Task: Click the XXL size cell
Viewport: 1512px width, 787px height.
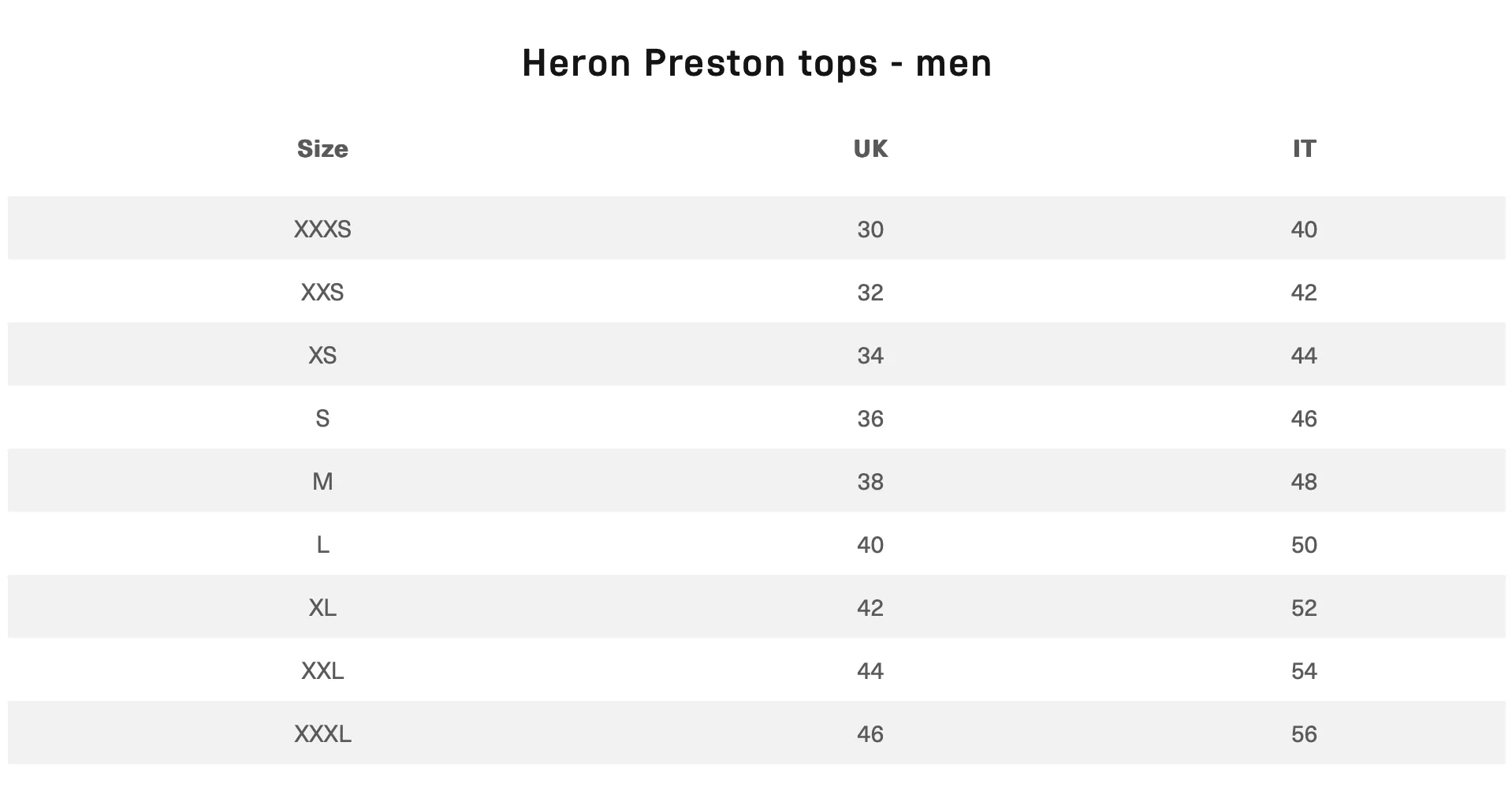Action: [322, 671]
